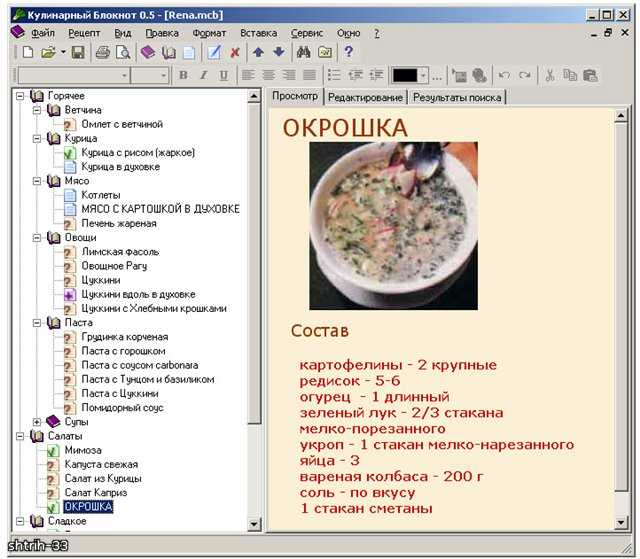Apply italic formatting button
The height and width of the screenshot is (559, 640).
coord(203,75)
